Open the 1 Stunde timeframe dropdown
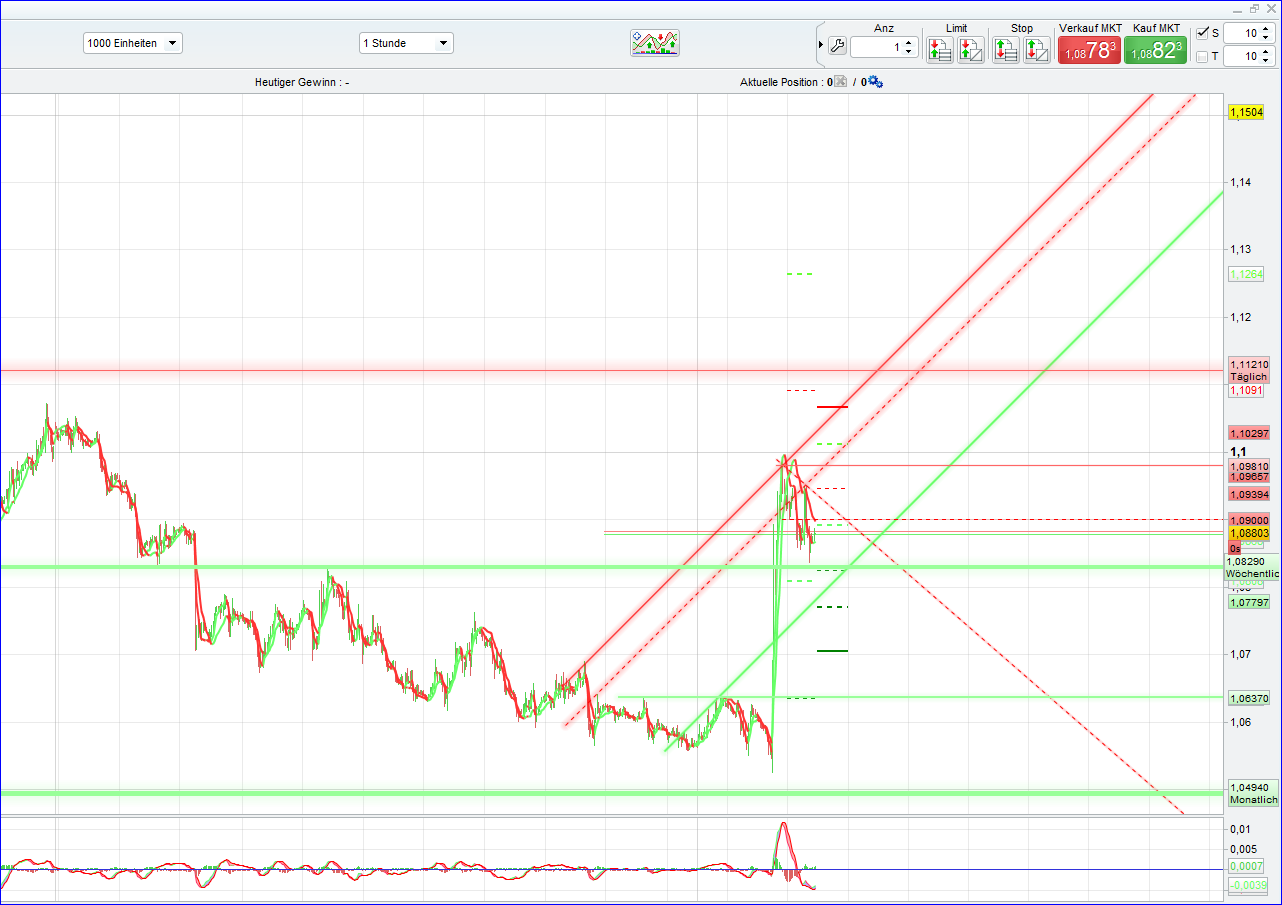 pos(406,43)
